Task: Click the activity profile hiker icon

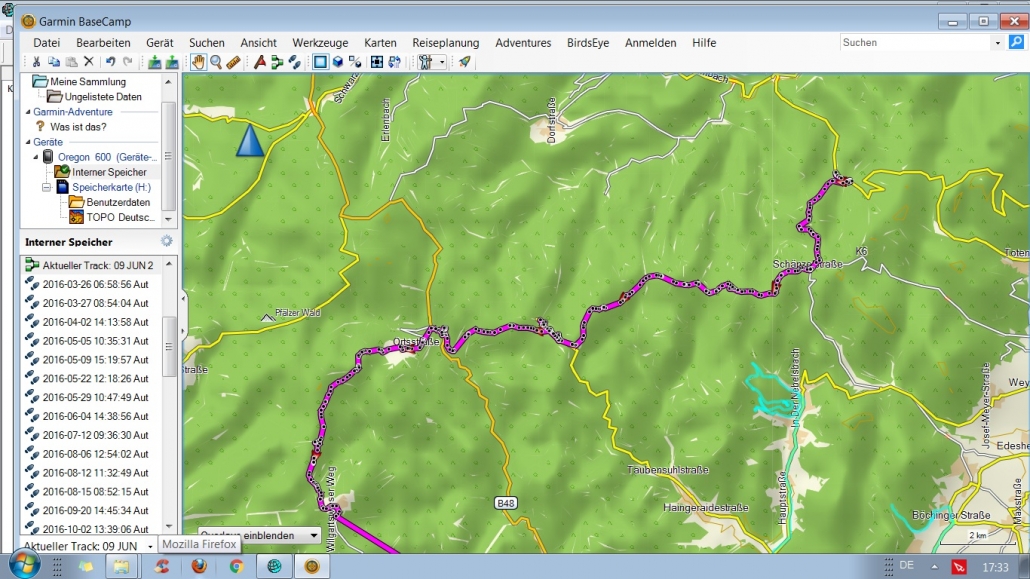Action: pyautogui.click(x=426, y=62)
